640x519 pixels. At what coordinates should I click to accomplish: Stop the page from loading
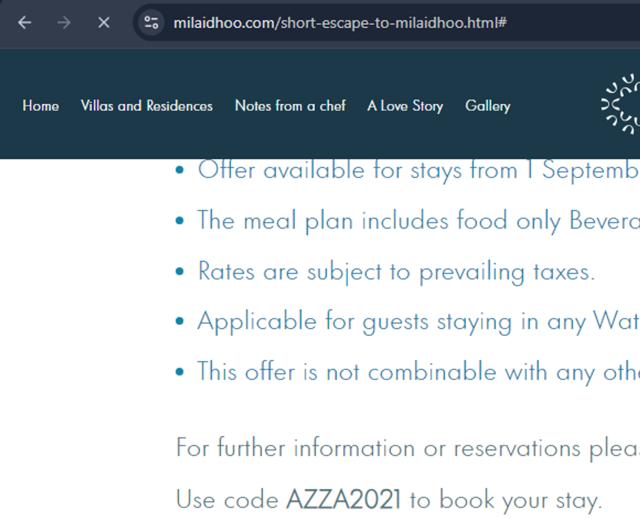(x=103, y=22)
